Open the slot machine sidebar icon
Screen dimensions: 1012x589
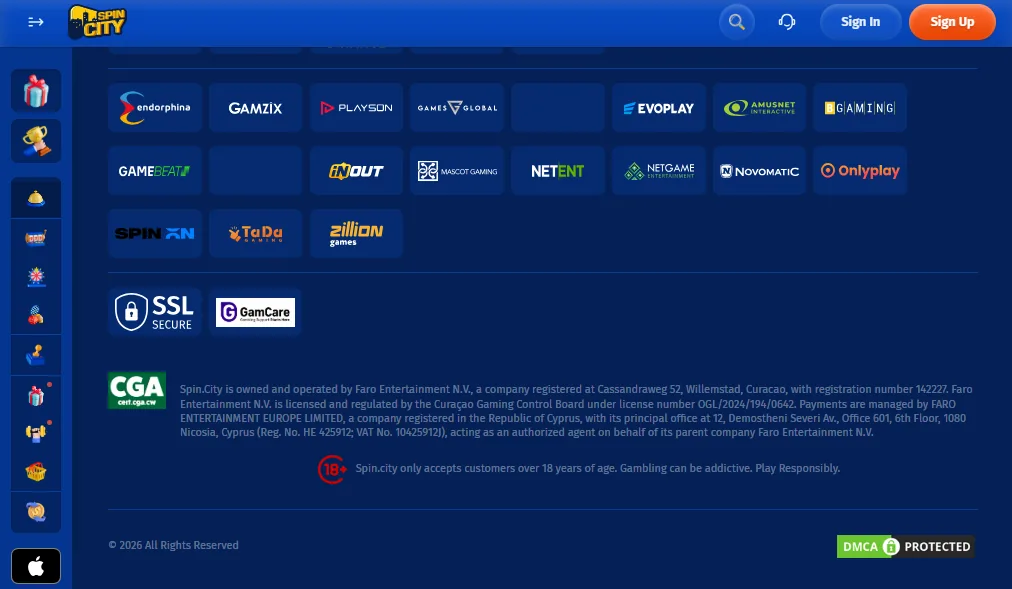[36, 238]
